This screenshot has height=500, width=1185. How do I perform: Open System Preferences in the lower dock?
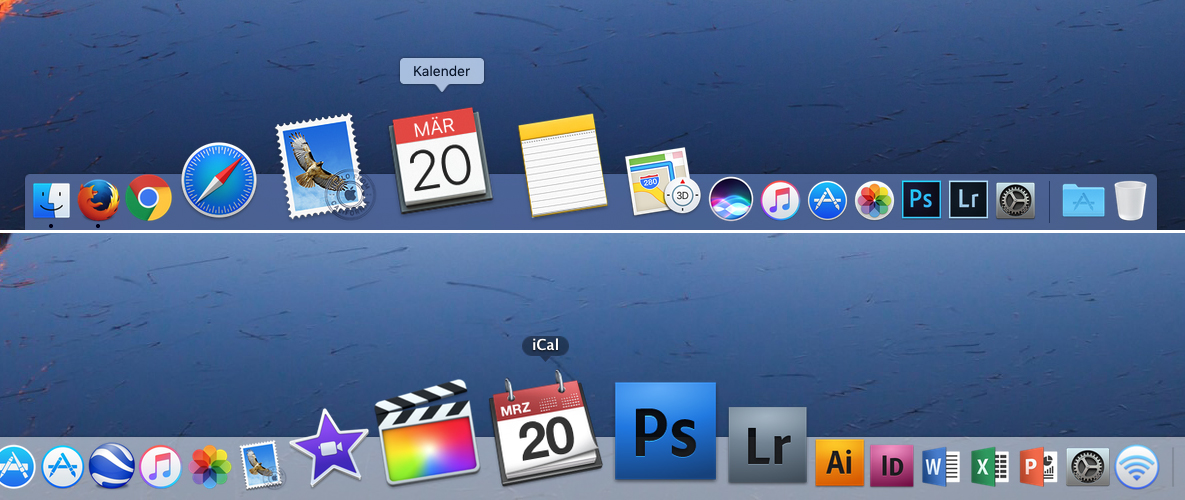coord(1088,467)
